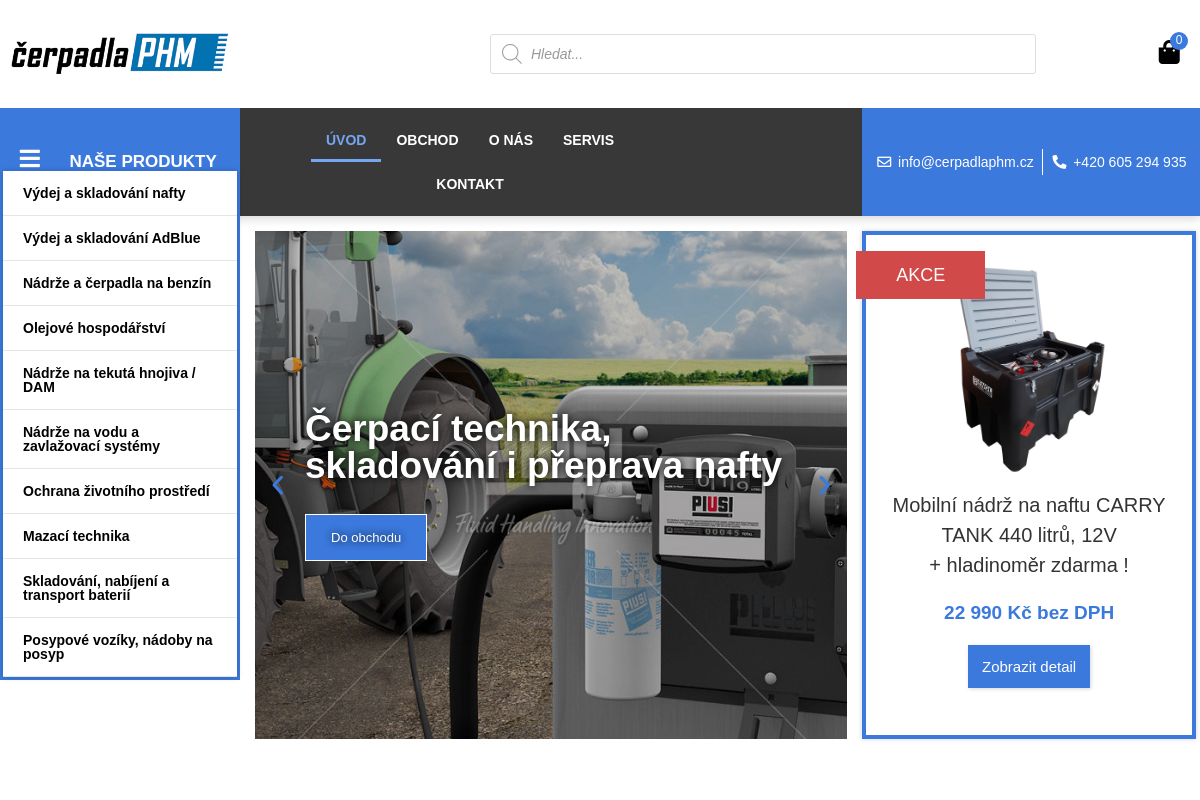The height and width of the screenshot is (800, 1200).
Task: Click the phone handset icon
Action: [1059, 162]
